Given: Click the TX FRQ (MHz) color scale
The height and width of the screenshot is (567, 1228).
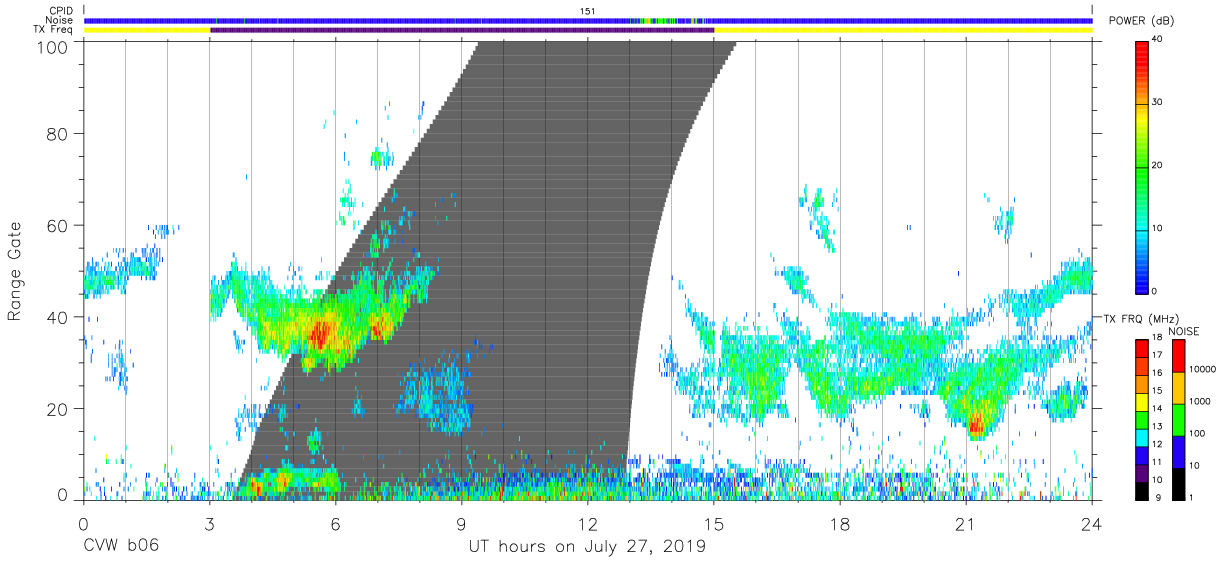Looking at the screenshot, I should coord(1141,418).
